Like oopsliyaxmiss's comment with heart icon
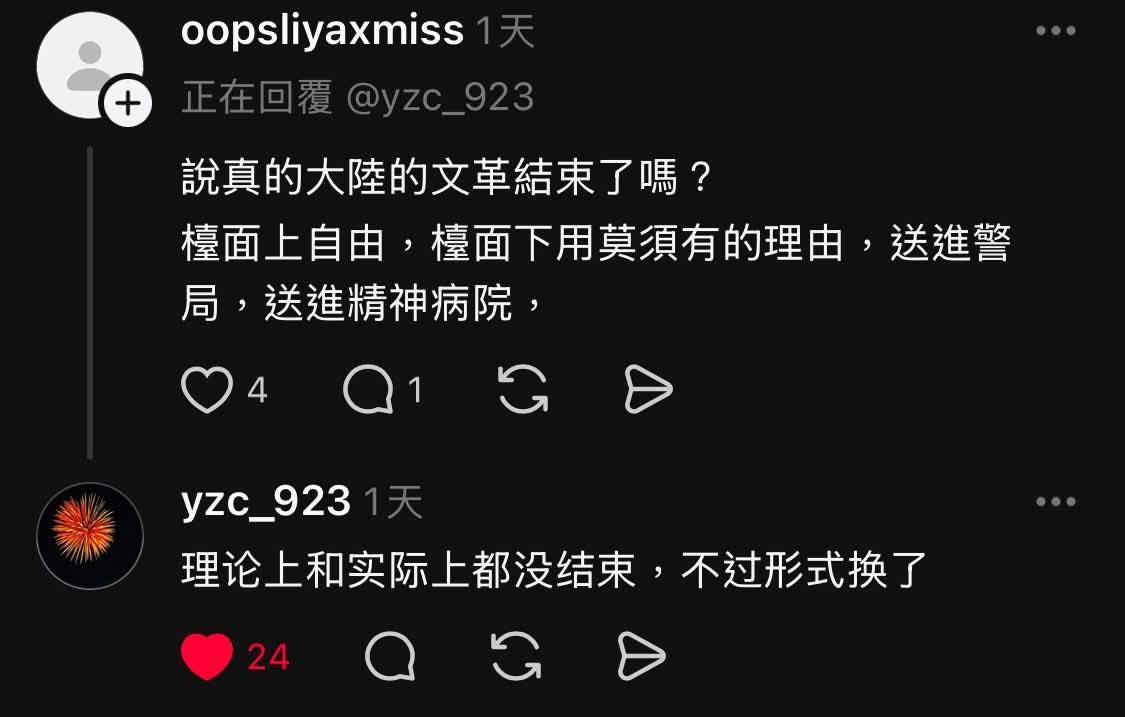 [207, 390]
